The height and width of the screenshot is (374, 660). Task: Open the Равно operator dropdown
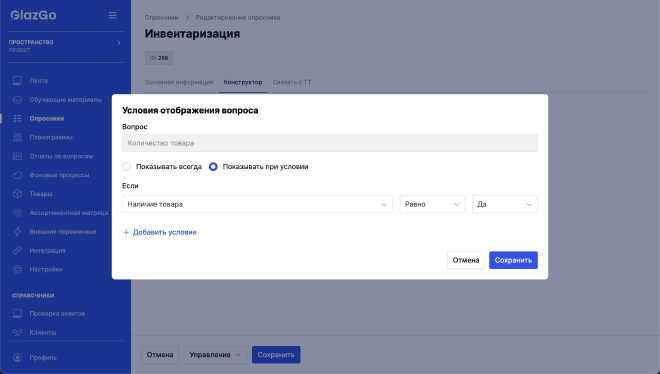coord(432,204)
